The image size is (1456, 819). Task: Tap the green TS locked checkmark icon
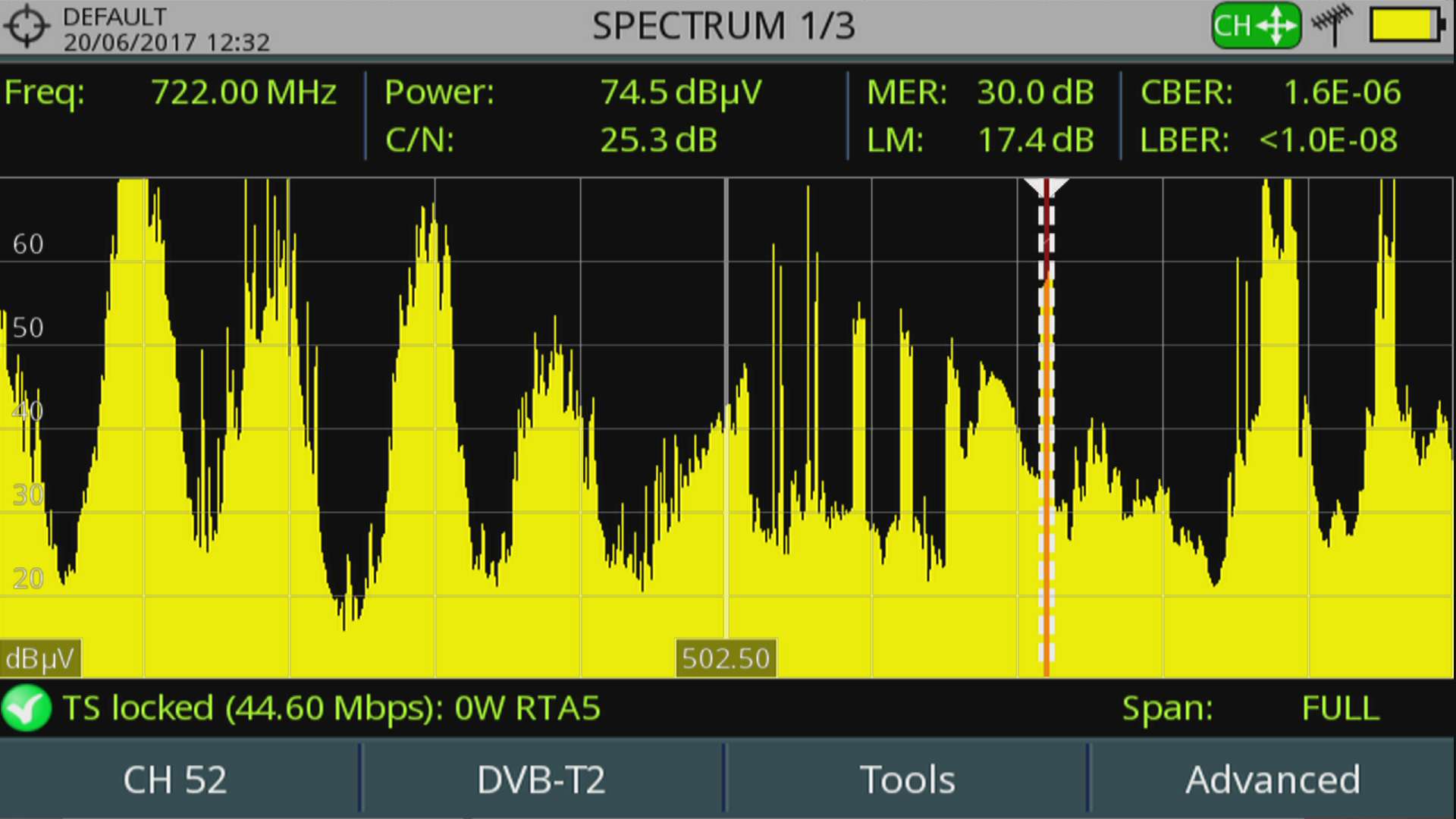[27, 708]
